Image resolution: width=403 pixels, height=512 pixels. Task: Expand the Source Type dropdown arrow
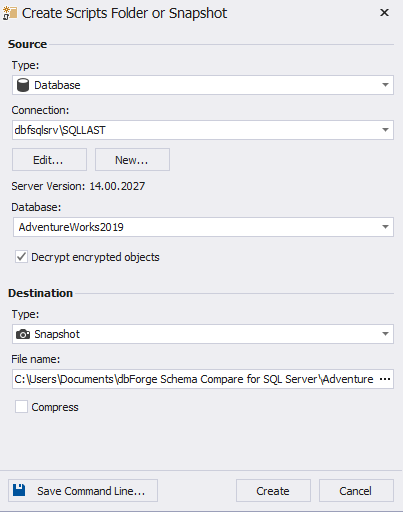[385, 85]
